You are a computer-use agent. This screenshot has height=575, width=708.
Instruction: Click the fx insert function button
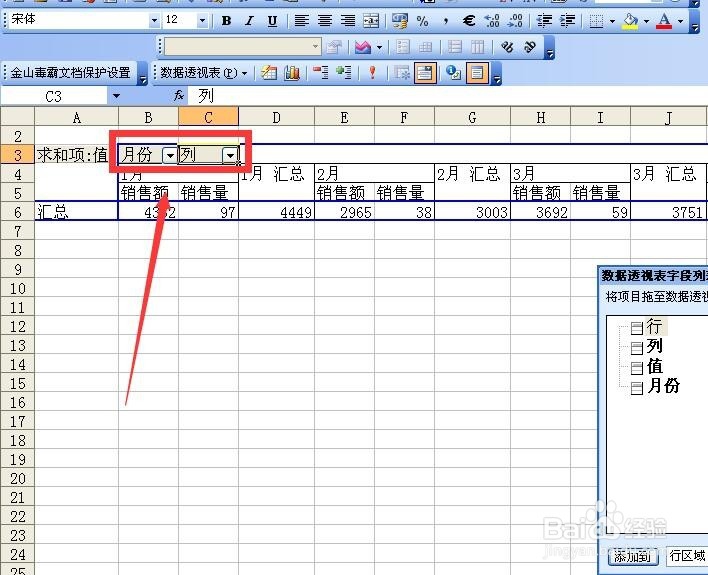point(179,95)
